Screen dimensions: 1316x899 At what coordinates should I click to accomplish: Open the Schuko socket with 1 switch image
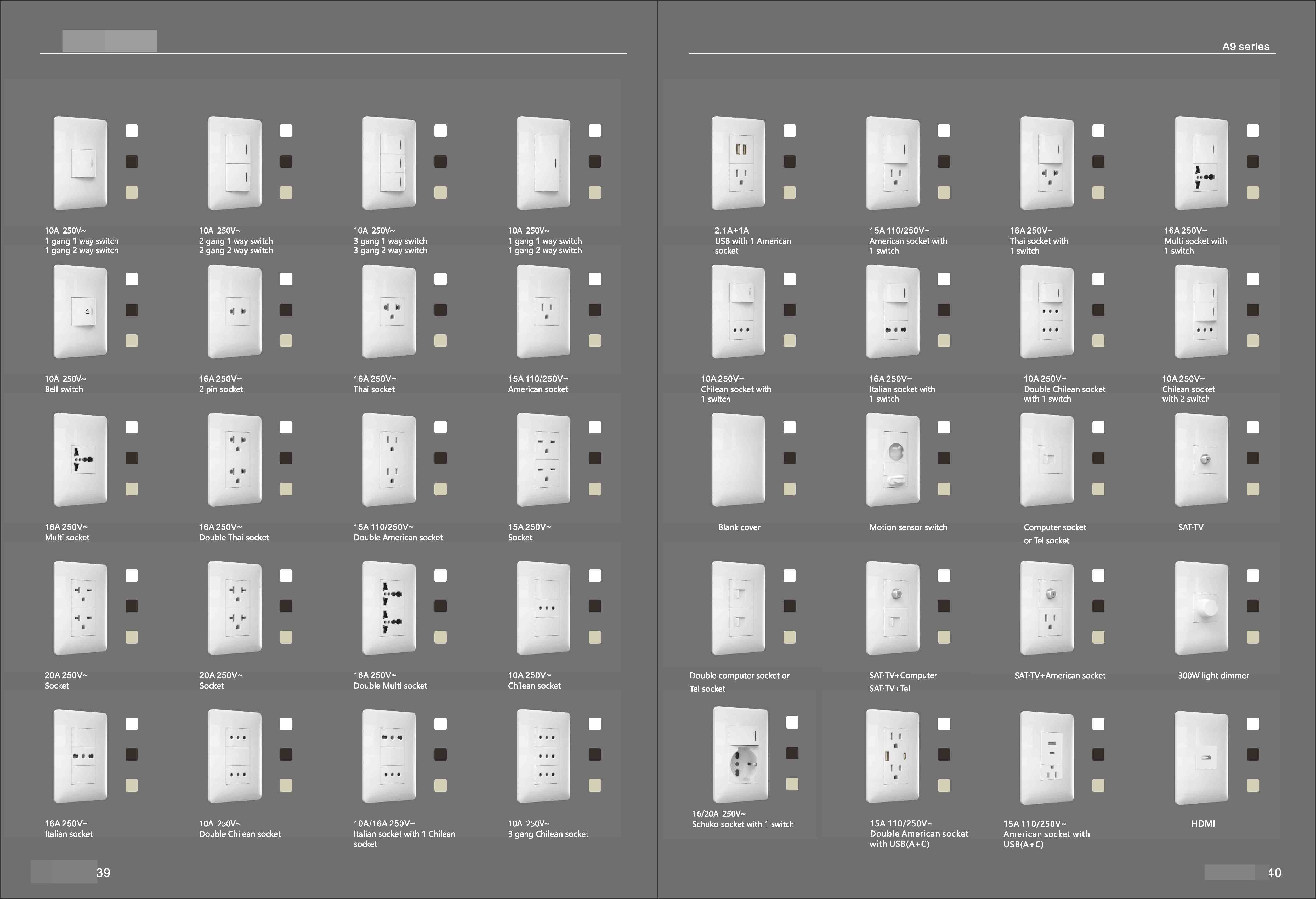(x=741, y=754)
